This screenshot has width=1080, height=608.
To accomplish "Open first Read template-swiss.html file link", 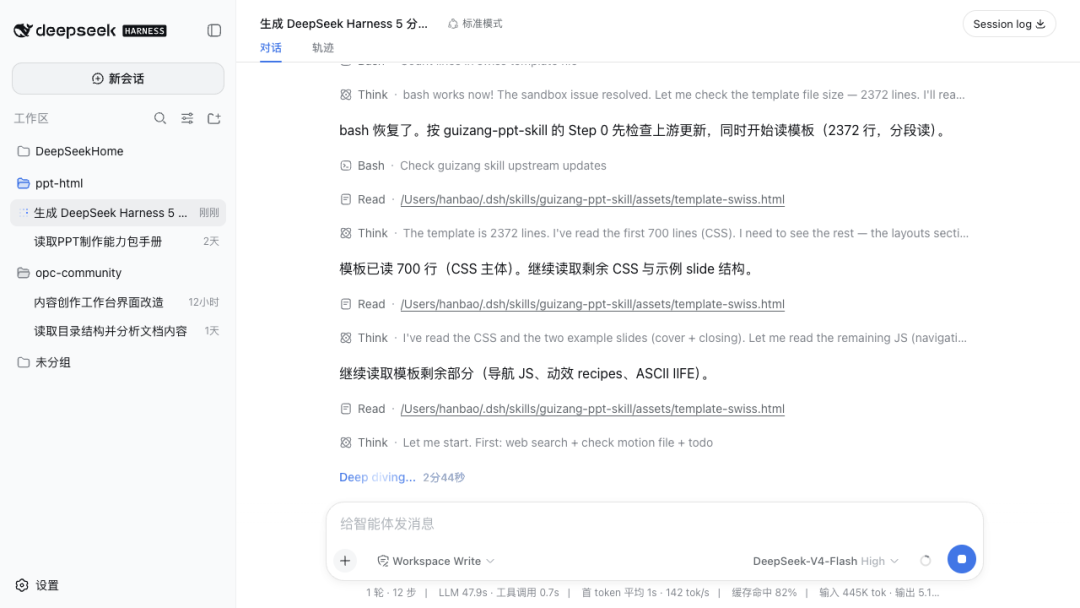I will pos(592,200).
